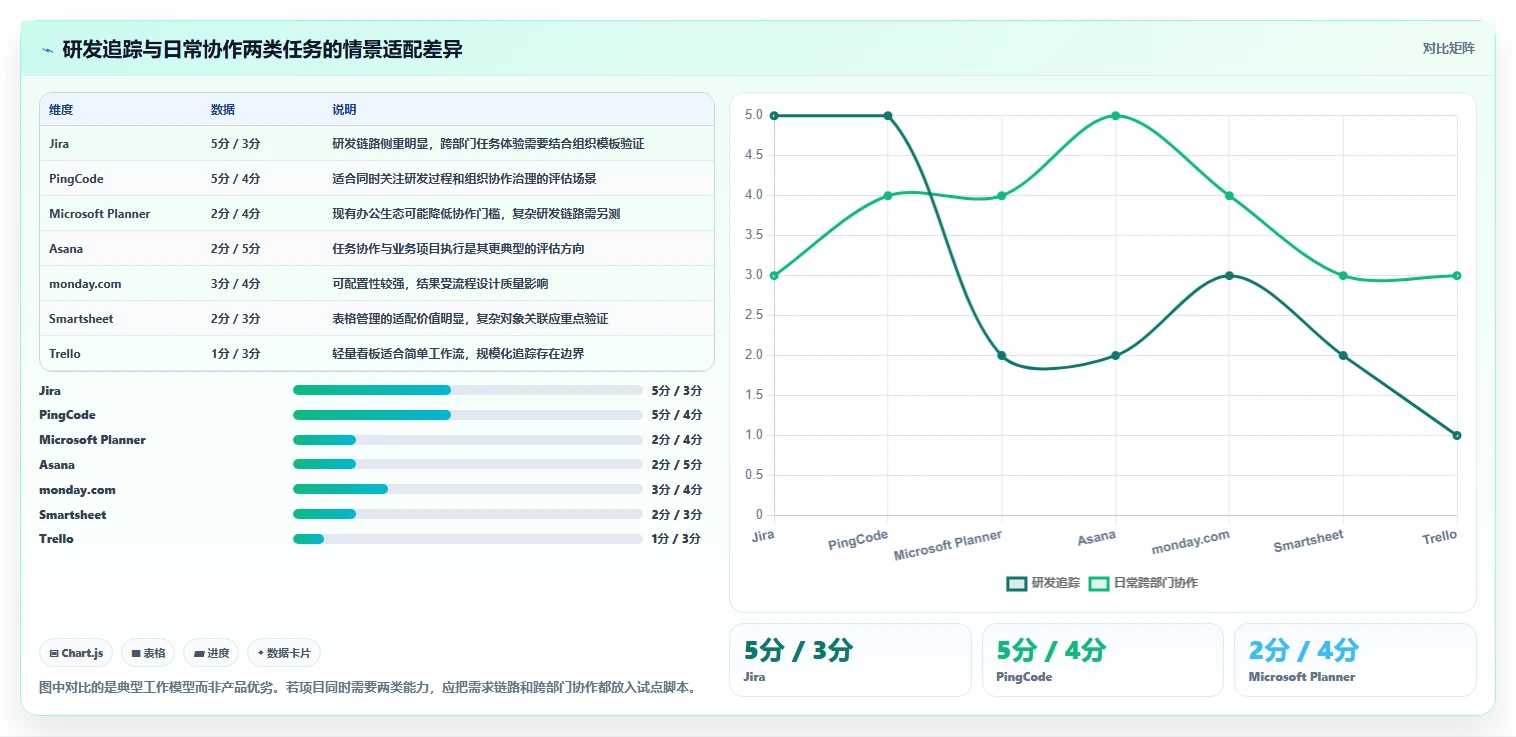This screenshot has height=737, width=1516.
Task: Click 表格管理的适配价值明显 description text
Action: [x=470, y=319]
